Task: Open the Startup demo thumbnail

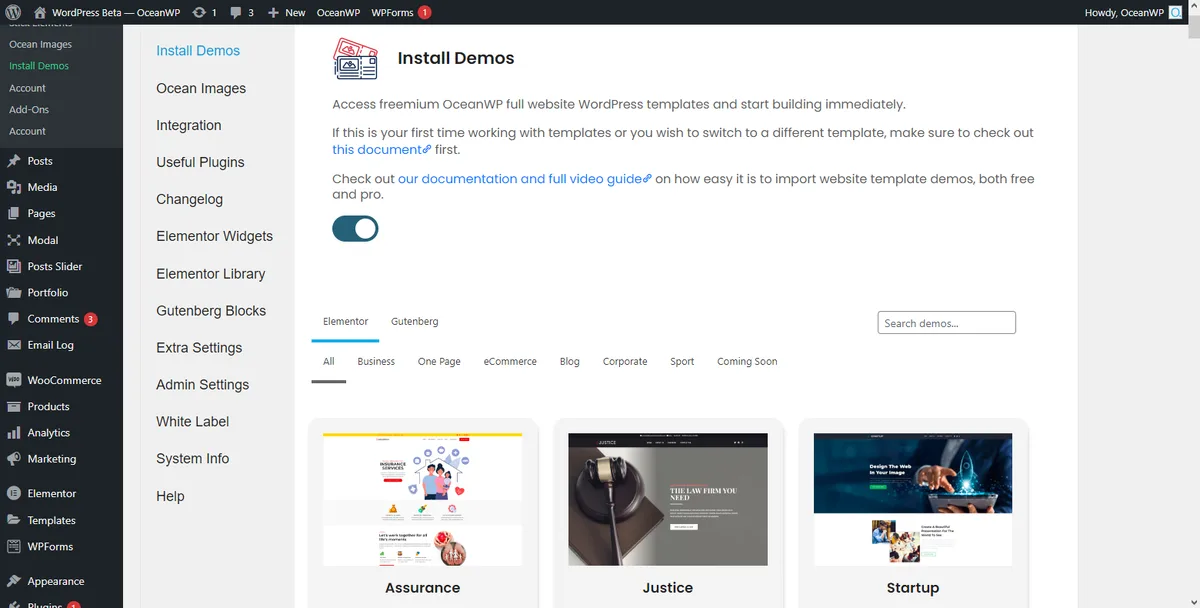Action: tap(913, 499)
